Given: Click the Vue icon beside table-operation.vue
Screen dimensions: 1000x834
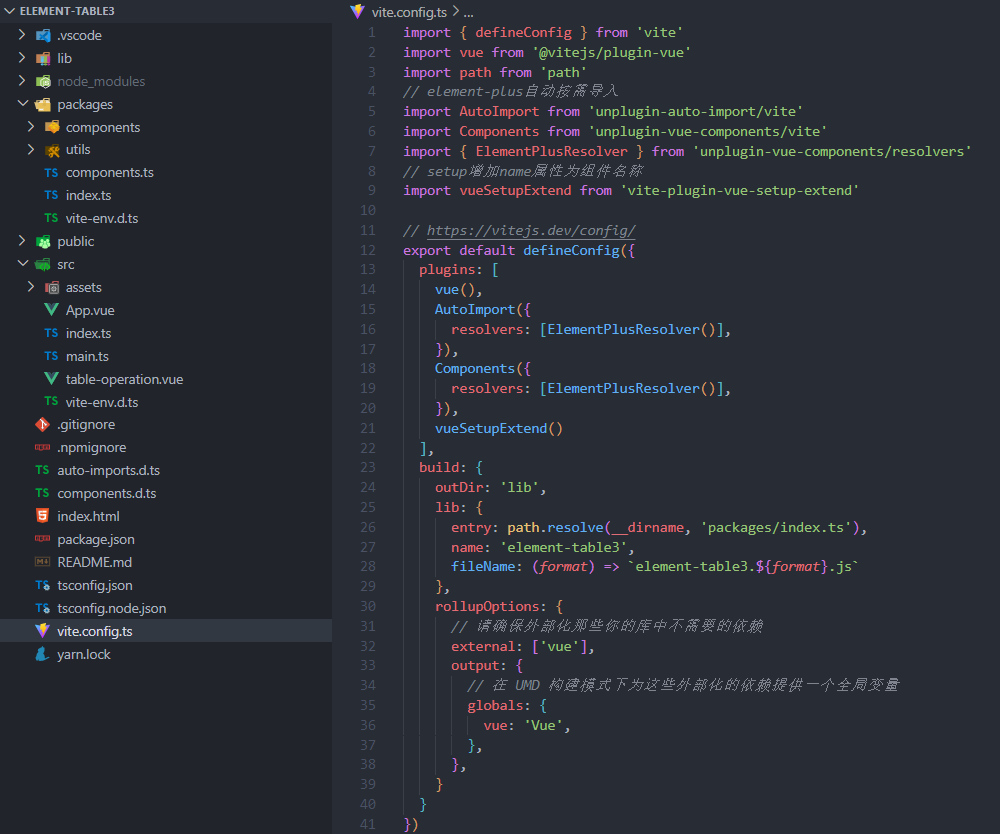Looking at the screenshot, I should click(52, 379).
